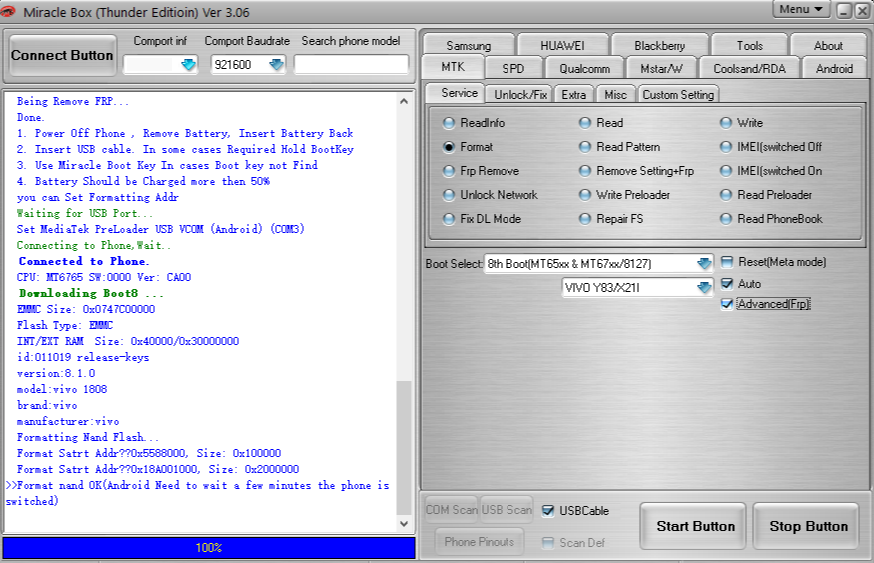Open the Unlock/Fix sub-tab
Viewport: 874px width, 563px height.
519,95
